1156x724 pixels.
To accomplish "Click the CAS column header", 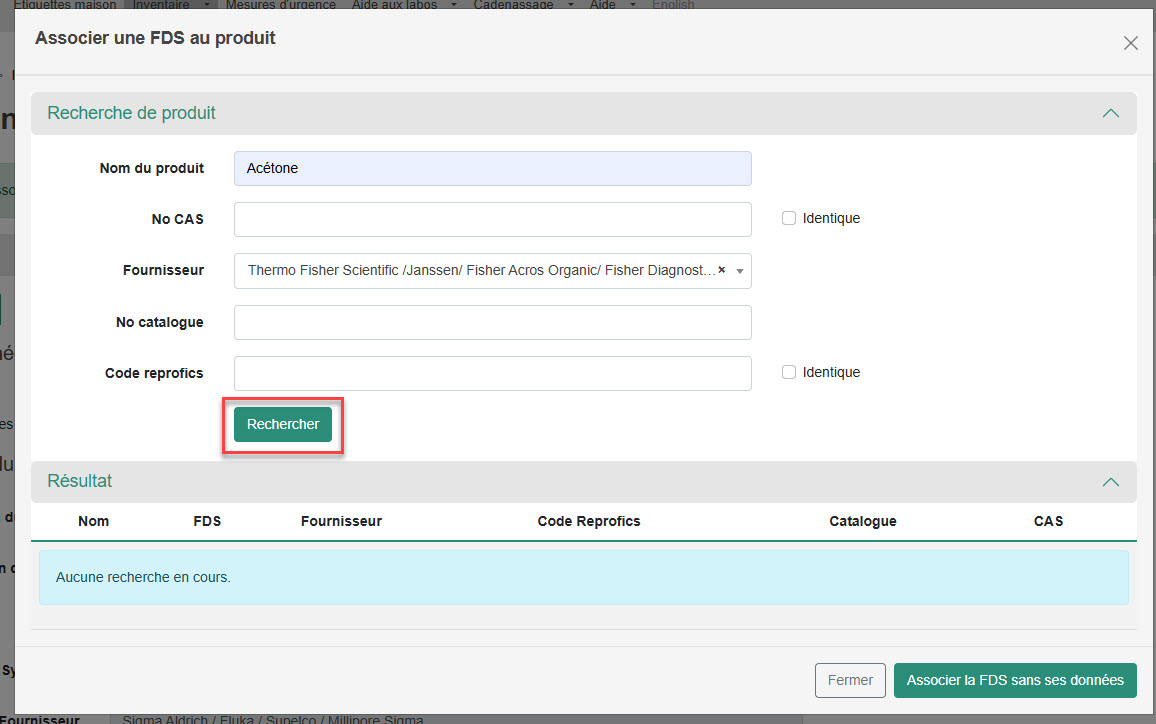I will [x=1048, y=521].
